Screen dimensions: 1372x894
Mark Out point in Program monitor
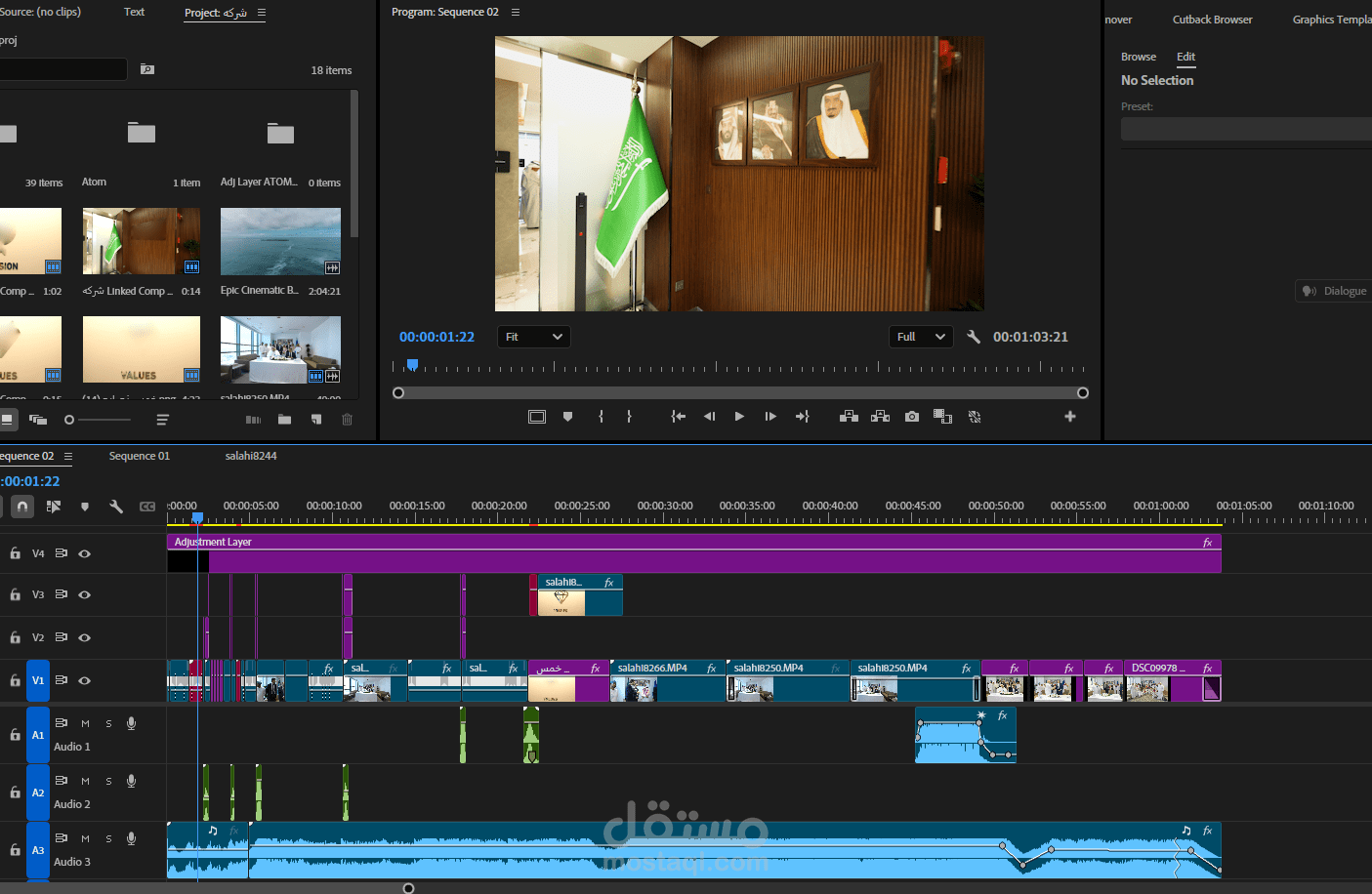[629, 417]
